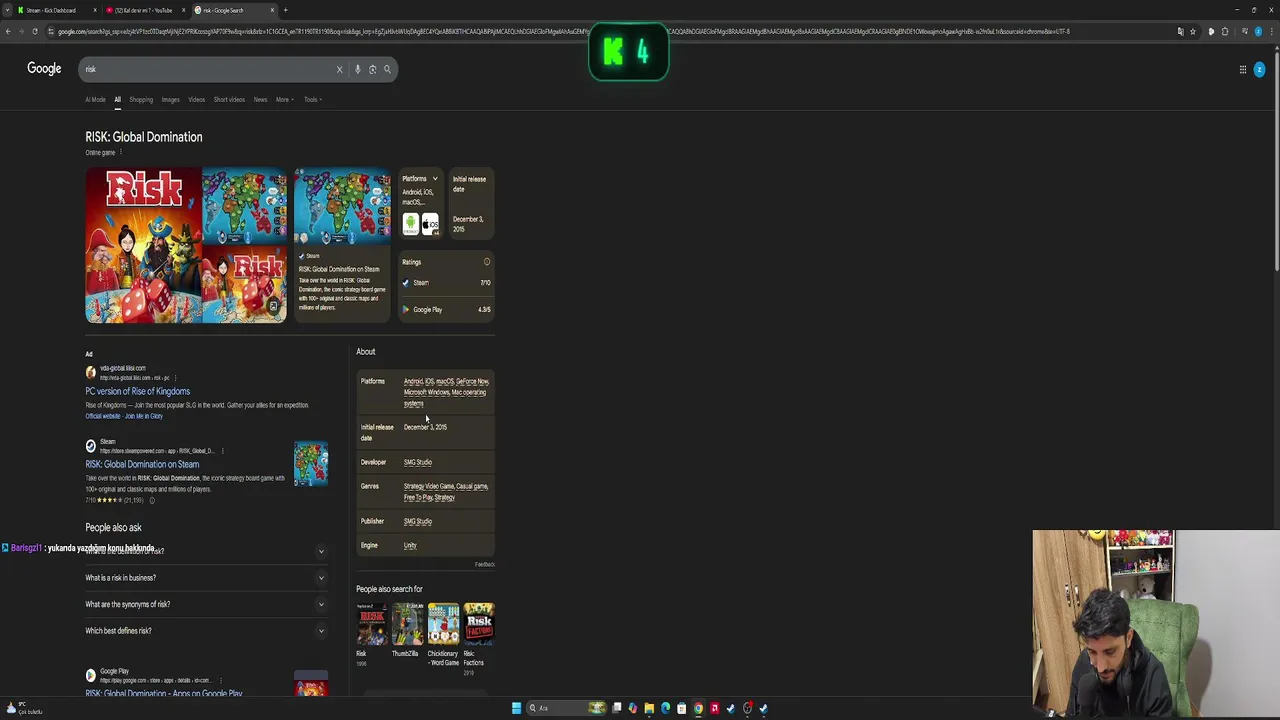Image resolution: width=1280 pixels, height=720 pixels.
Task: Click the translate page icon in the address bar
Action: click(1180, 31)
